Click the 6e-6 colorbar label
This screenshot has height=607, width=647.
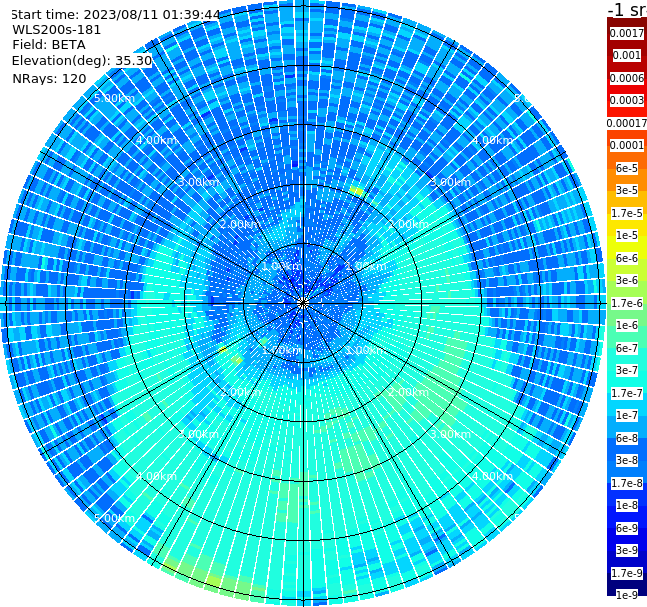(x=627, y=258)
